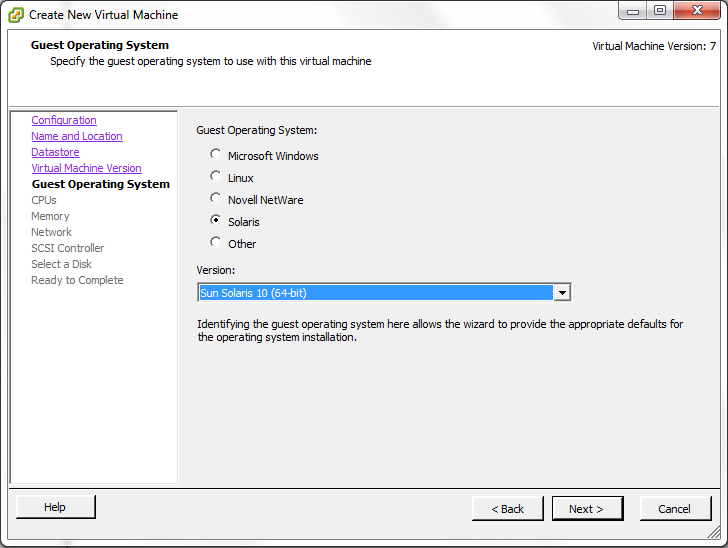Image resolution: width=728 pixels, height=548 pixels.
Task: Open the Name and Location step link
Action: [77, 136]
